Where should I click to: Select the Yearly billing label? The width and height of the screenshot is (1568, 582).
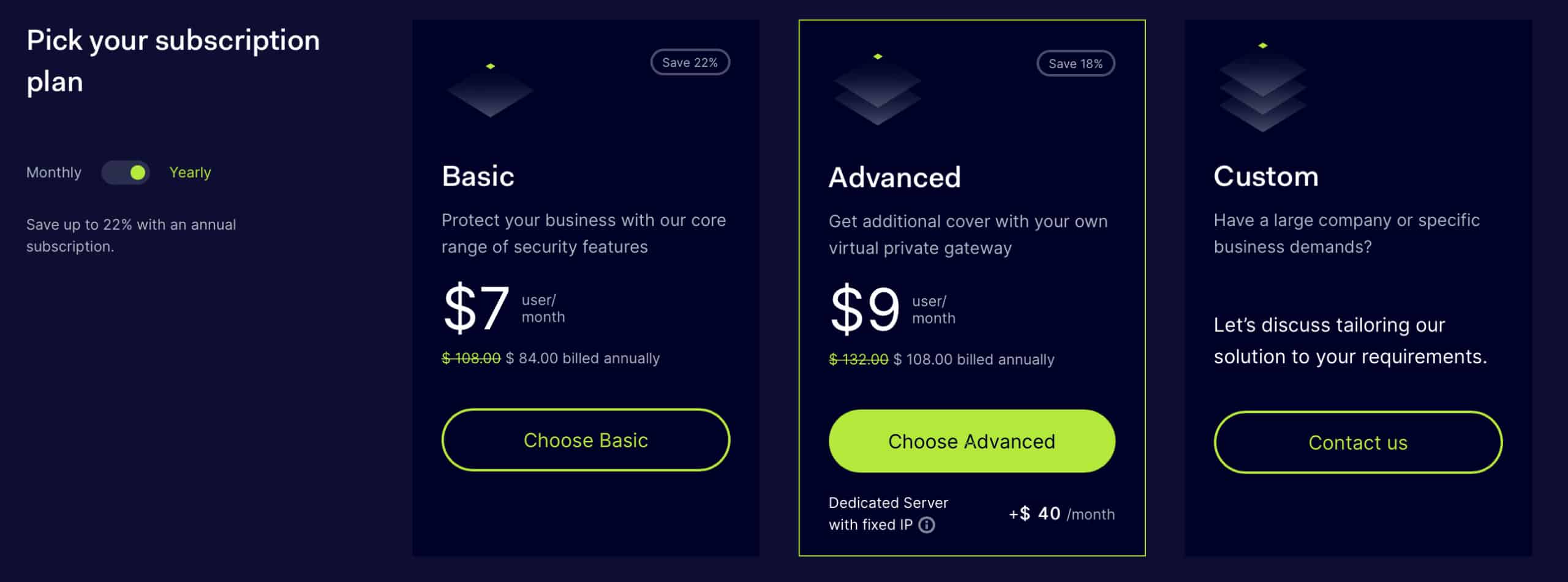coord(190,173)
